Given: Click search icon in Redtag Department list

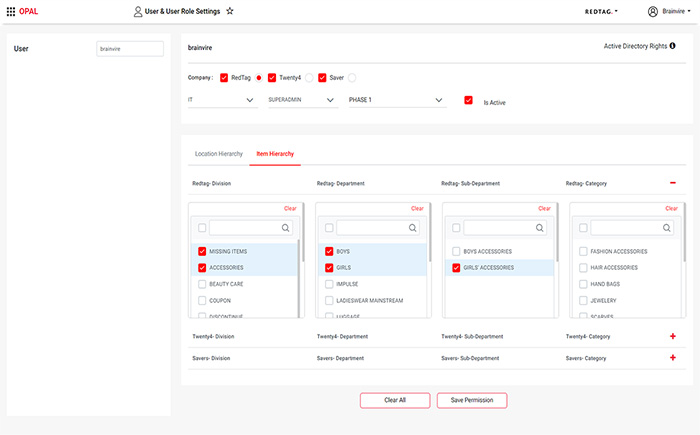Looking at the screenshot, I should [x=412, y=228].
